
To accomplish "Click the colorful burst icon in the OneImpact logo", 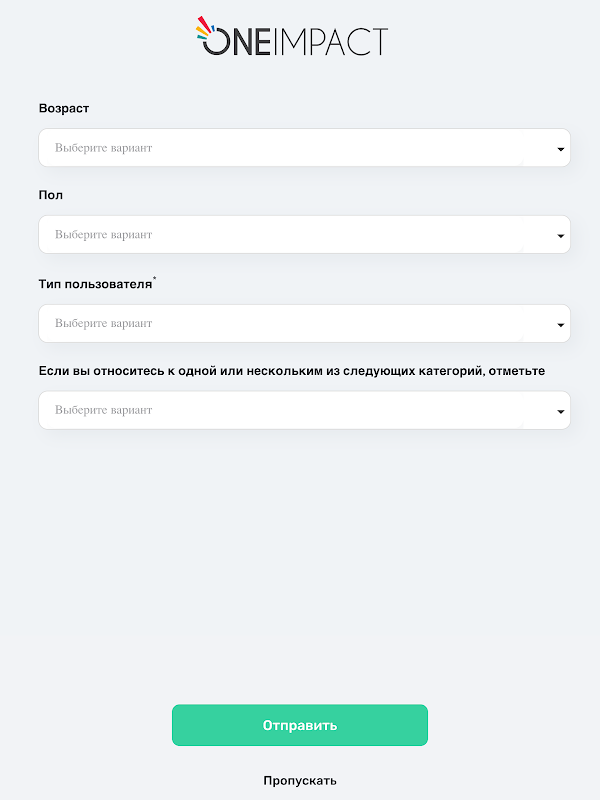I will point(205,28).
